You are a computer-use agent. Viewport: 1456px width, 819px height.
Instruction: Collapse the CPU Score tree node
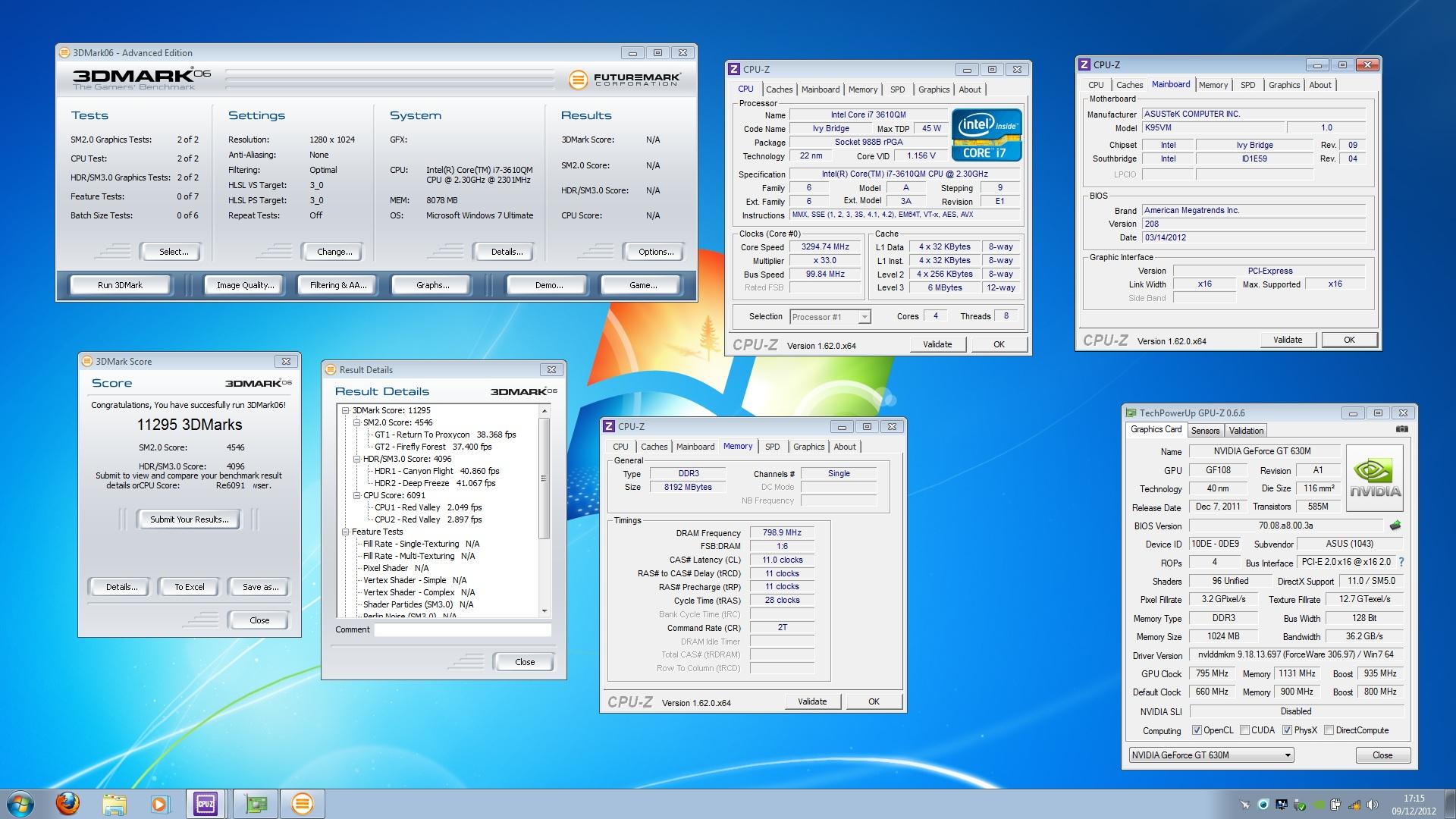[356, 495]
